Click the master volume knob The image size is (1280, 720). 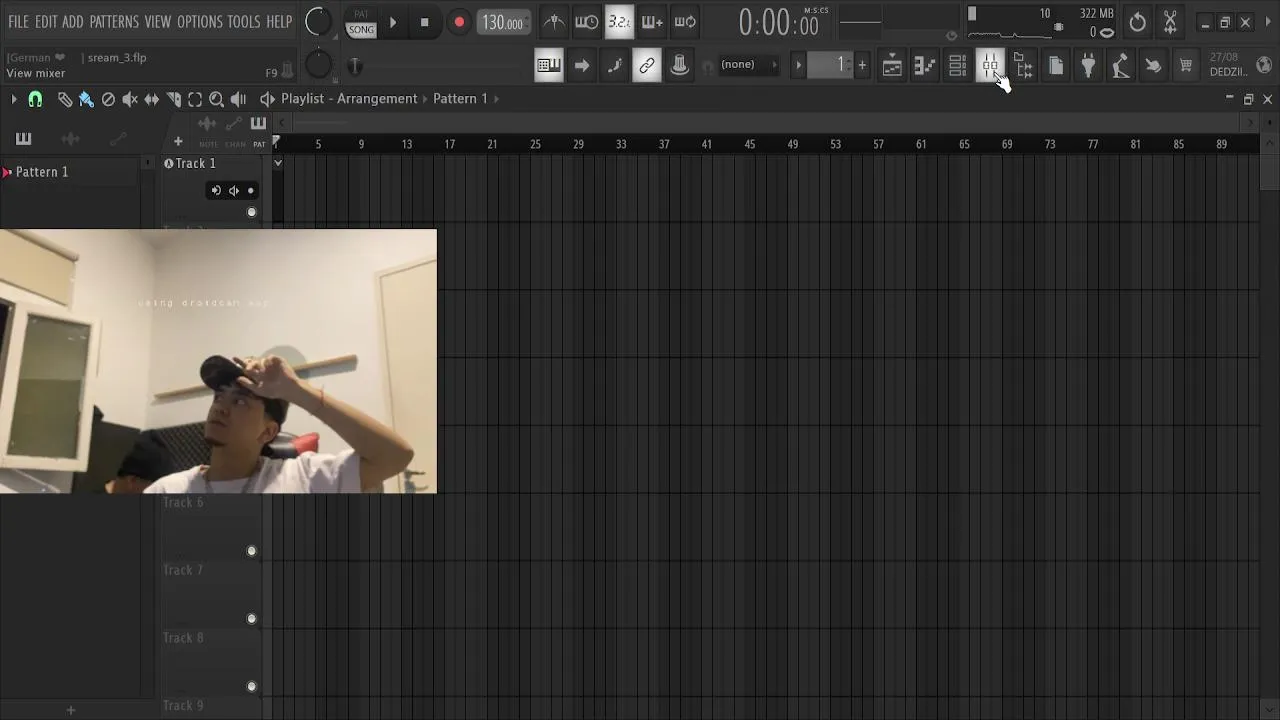(x=318, y=21)
